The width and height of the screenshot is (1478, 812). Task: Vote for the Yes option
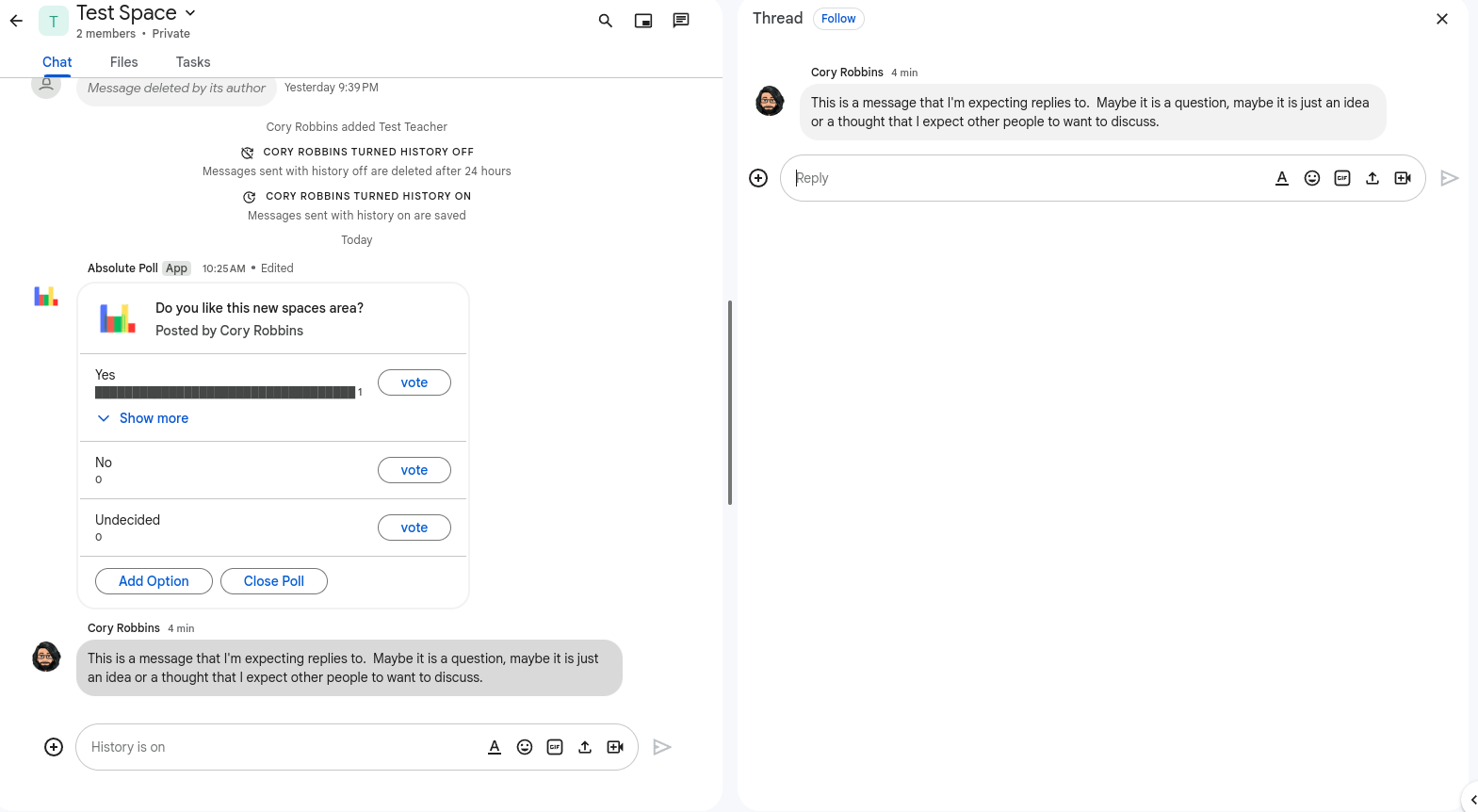click(414, 382)
